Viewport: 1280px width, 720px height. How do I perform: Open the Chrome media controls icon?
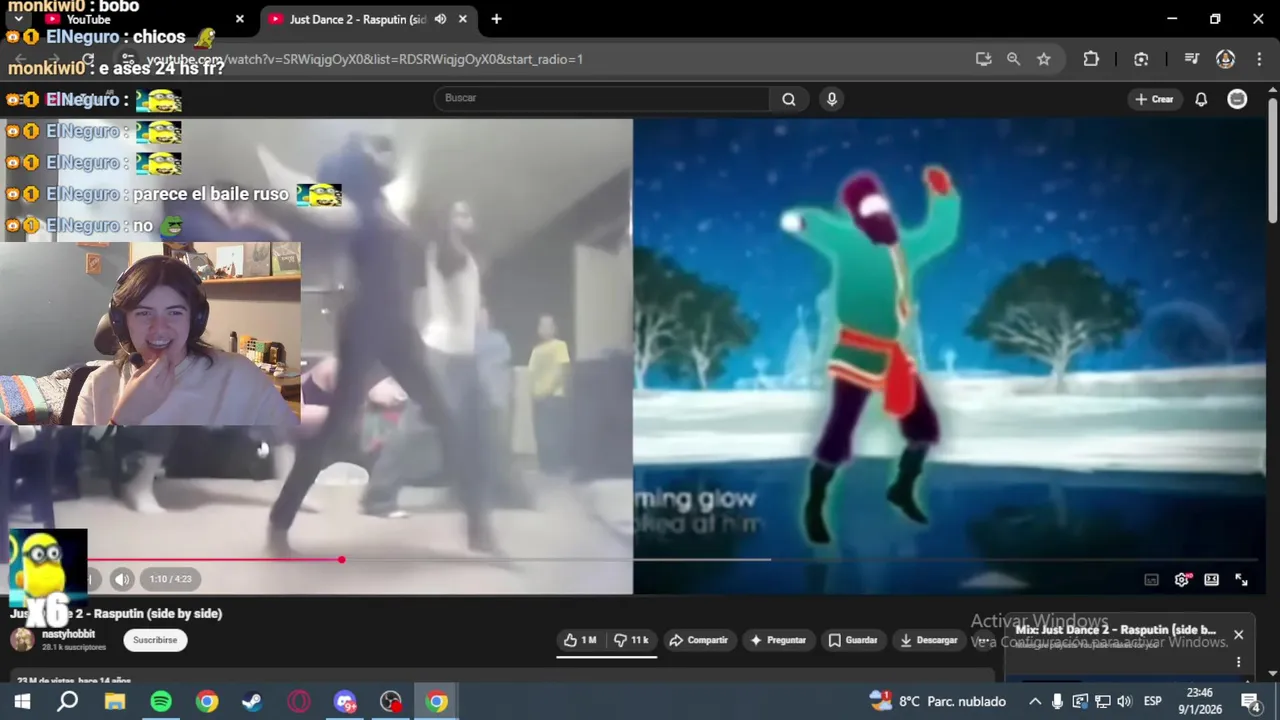coord(1191,59)
